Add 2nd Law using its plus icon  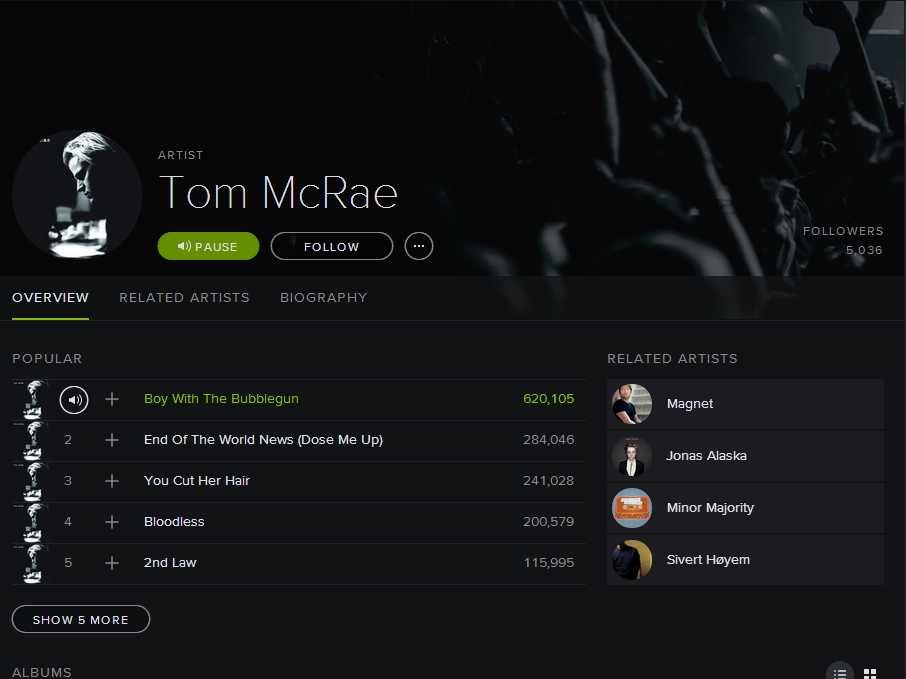[x=111, y=563]
